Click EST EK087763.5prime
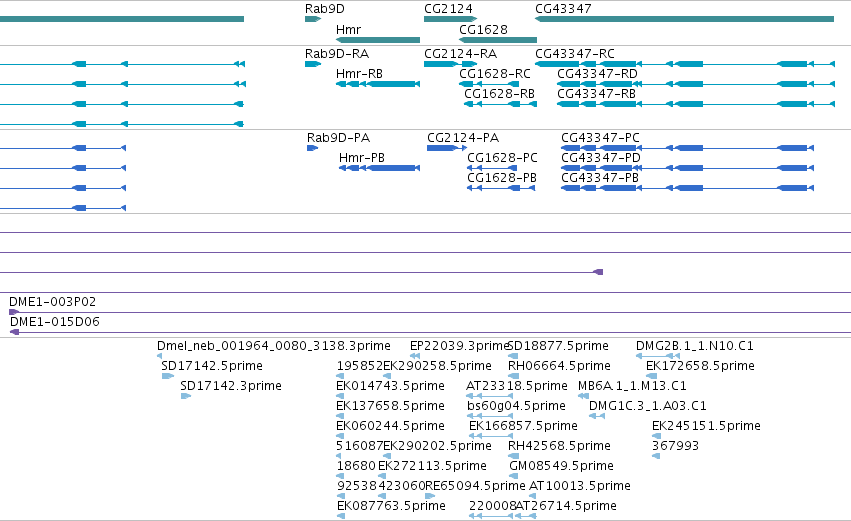Viewport: 851px width, 521px height. coord(391,507)
